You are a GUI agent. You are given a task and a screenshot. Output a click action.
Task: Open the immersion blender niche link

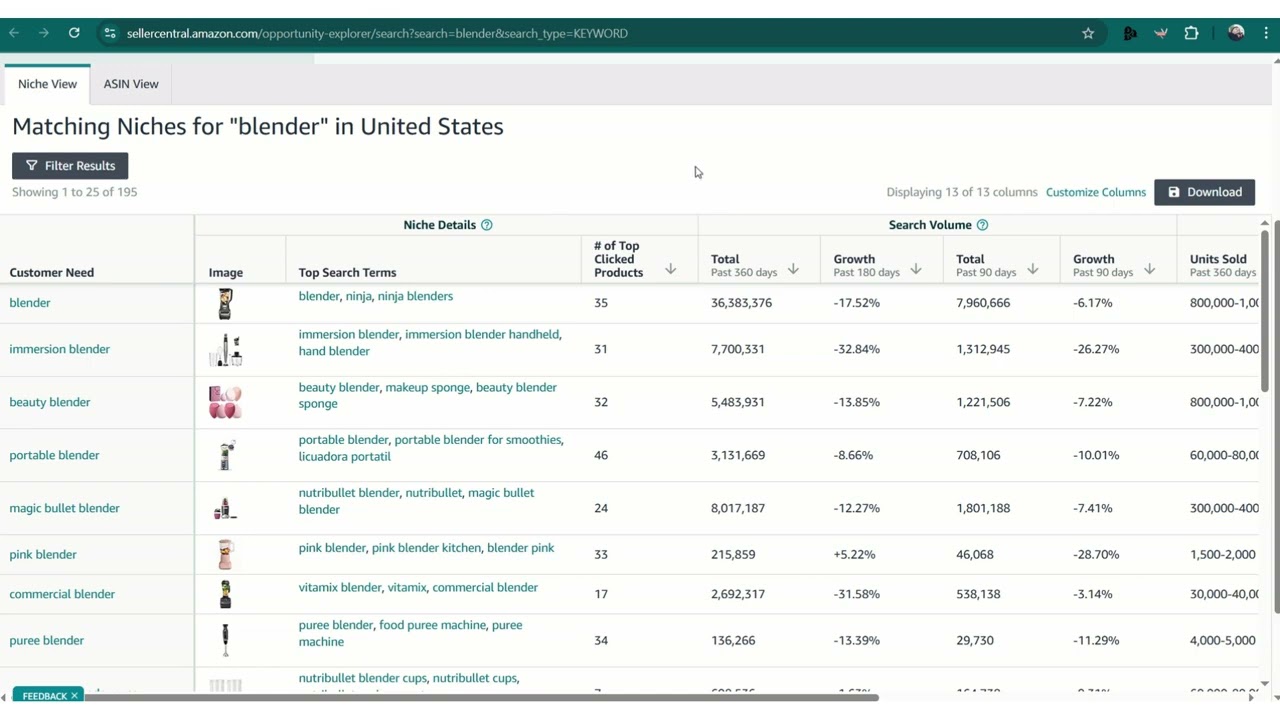click(x=60, y=349)
